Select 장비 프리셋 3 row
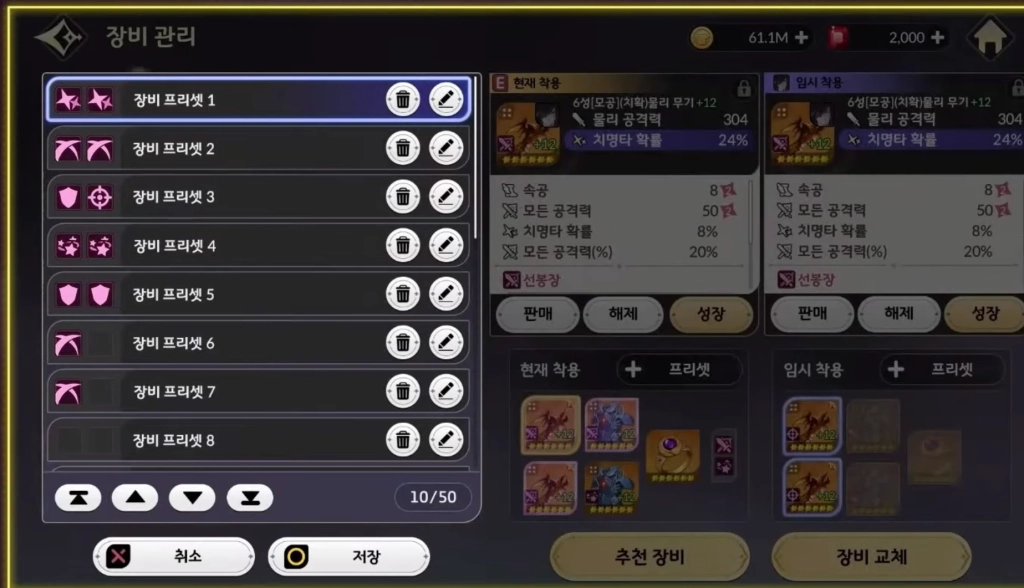The image size is (1024, 588). pos(259,197)
